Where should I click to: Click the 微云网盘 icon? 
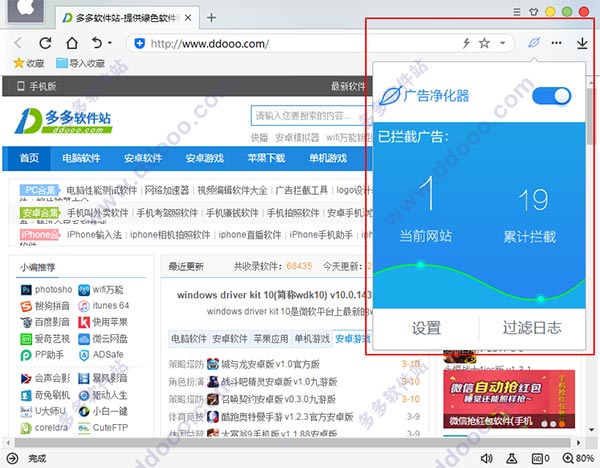(84, 339)
